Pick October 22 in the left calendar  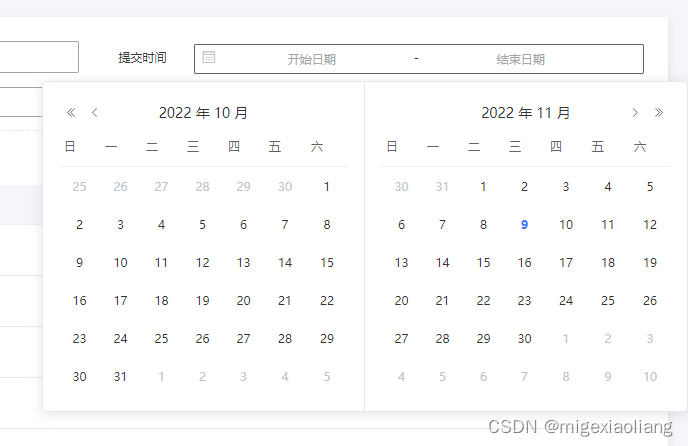point(326,301)
